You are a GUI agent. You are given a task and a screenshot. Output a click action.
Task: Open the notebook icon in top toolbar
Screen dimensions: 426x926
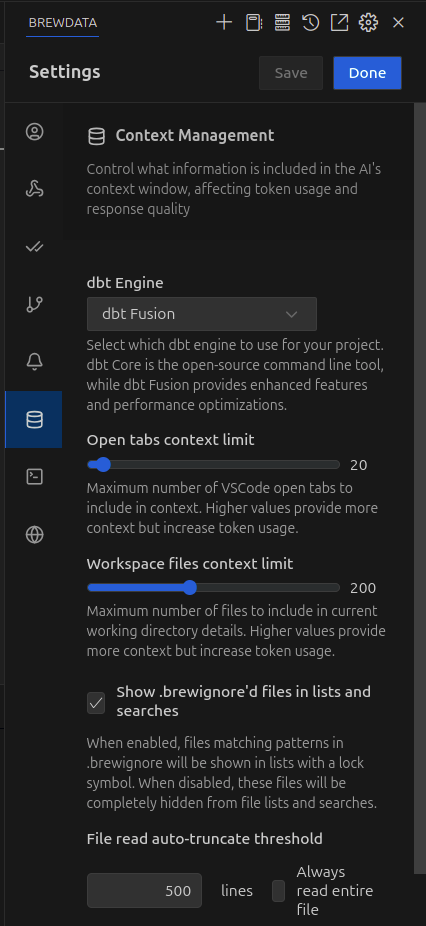pos(254,23)
